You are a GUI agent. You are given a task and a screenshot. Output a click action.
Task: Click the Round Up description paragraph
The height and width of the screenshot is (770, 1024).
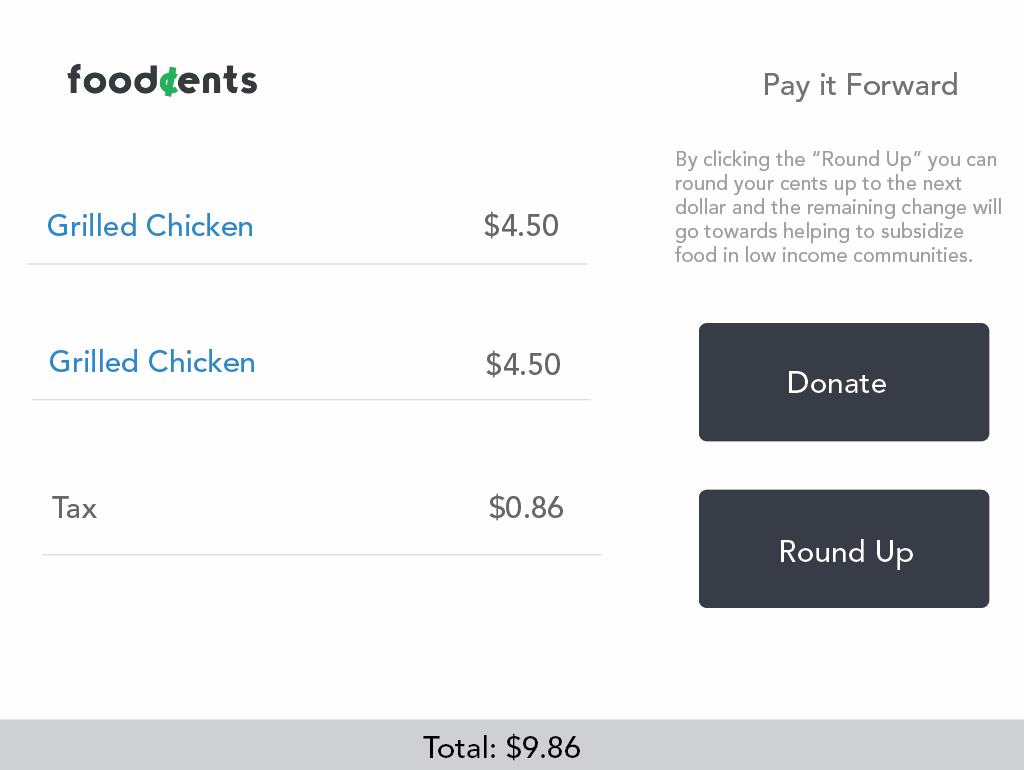coord(838,207)
